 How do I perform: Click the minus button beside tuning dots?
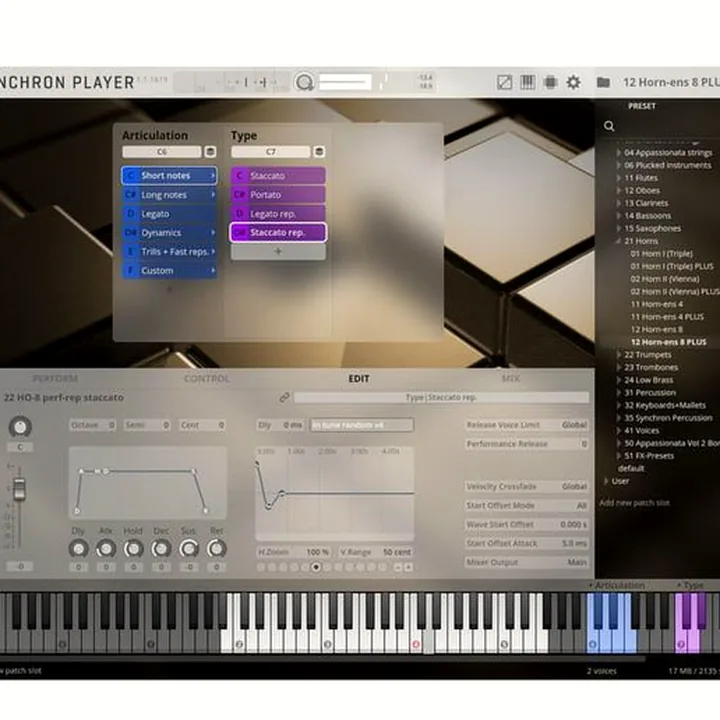click(398, 568)
